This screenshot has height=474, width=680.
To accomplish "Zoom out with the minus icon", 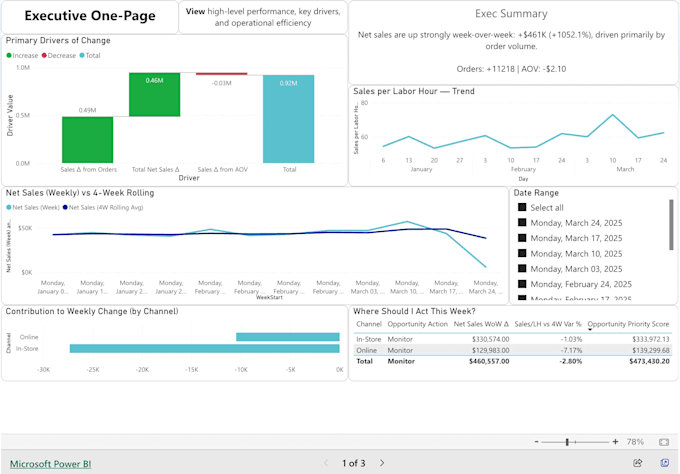I will click(536, 441).
